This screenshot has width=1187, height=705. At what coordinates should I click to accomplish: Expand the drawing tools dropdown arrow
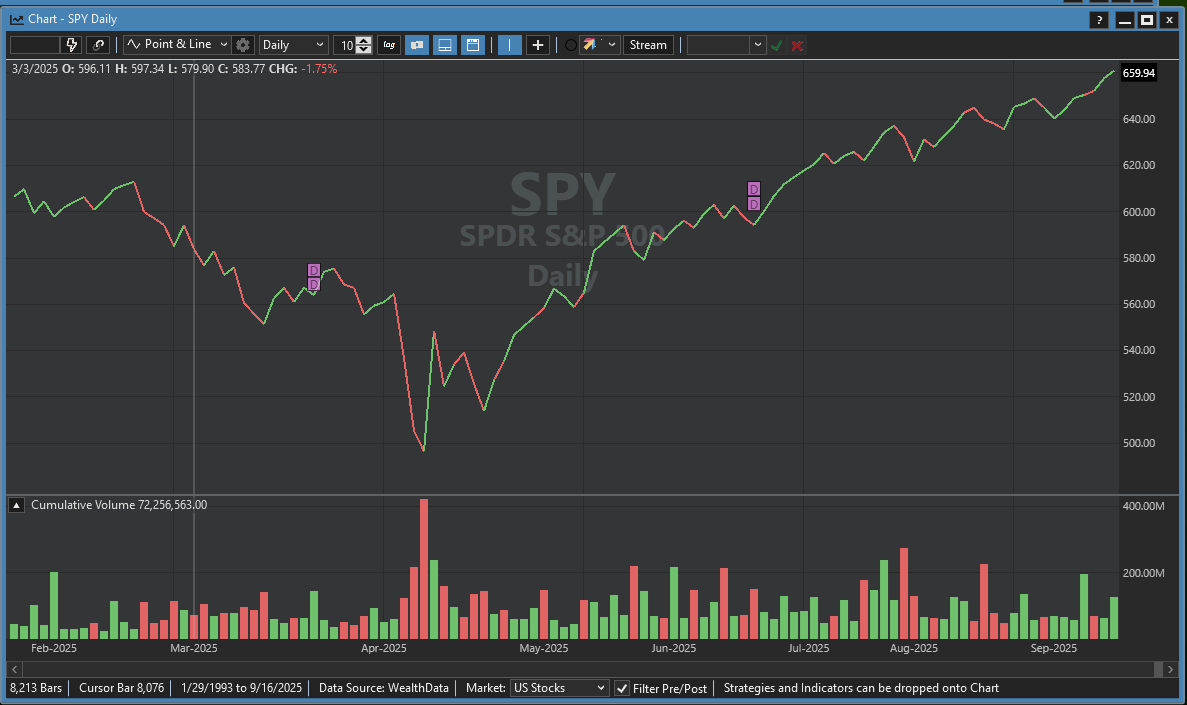click(612, 45)
